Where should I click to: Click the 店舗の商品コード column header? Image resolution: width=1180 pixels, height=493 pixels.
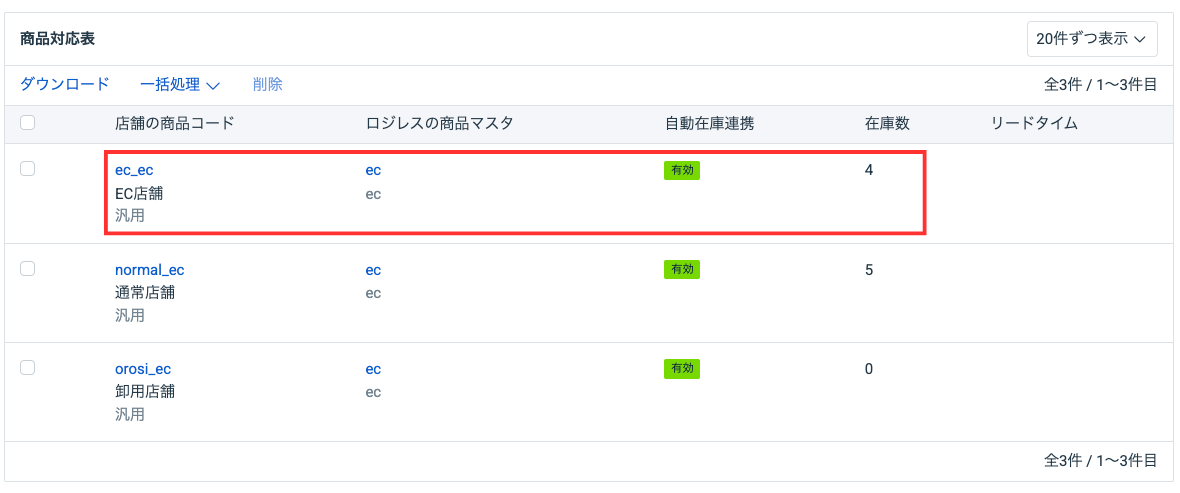click(x=175, y=124)
